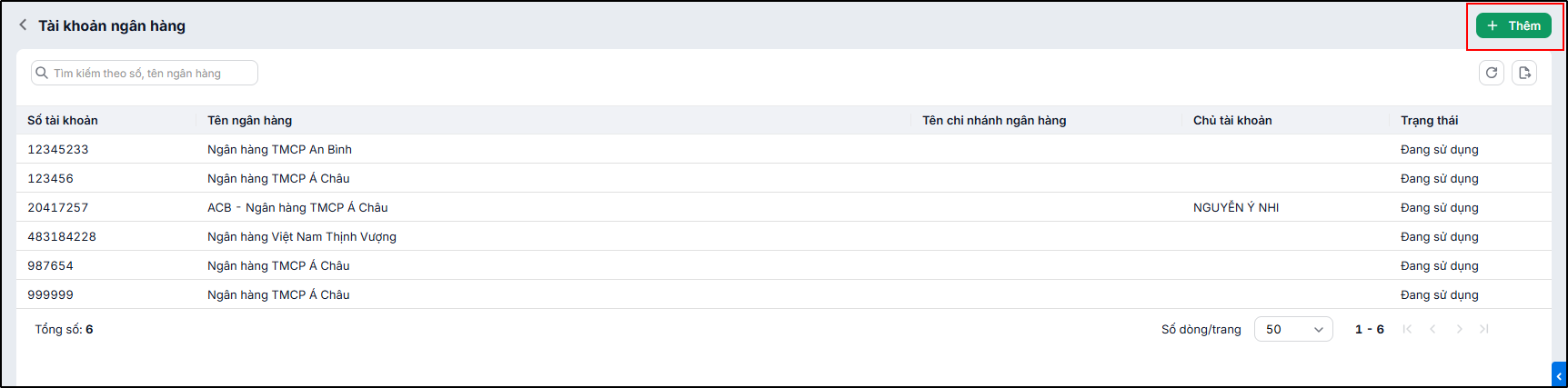The width and height of the screenshot is (1568, 388).
Task: Select the Ngân hàng Việt Nam Thịnh Vượng row
Action: click(x=784, y=236)
